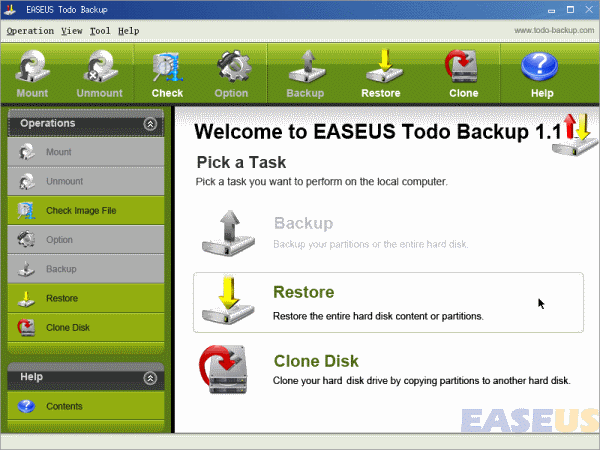Collapse the Help sidebar panel

[x=150, y=378]
